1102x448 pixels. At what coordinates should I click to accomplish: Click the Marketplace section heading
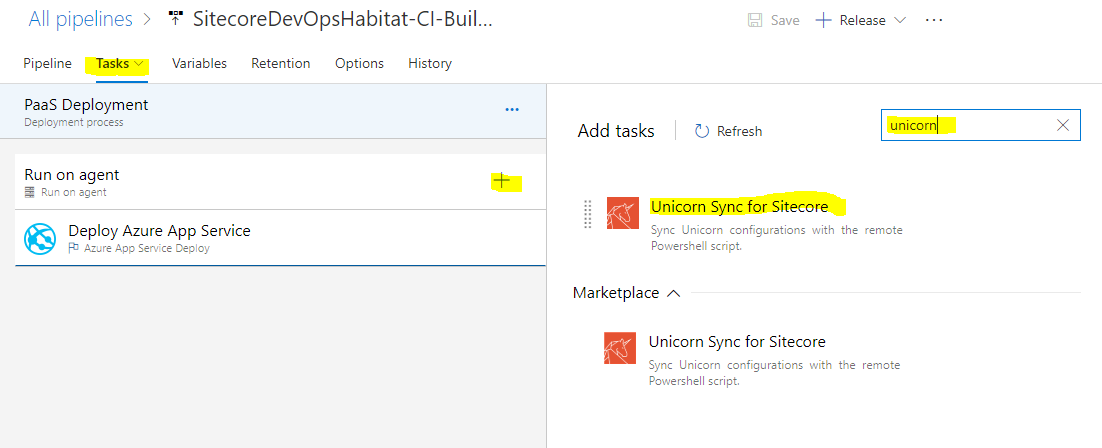tap(616, 293)
